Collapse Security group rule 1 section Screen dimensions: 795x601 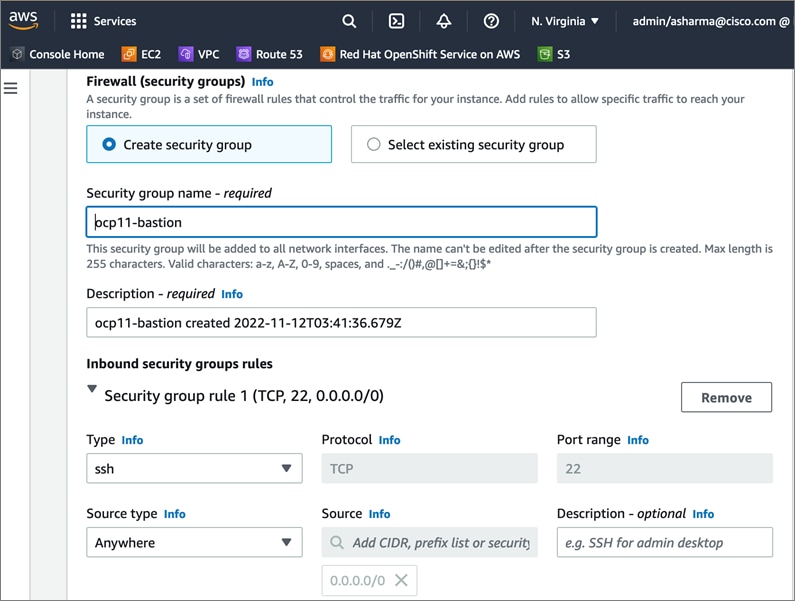point(93,390)
